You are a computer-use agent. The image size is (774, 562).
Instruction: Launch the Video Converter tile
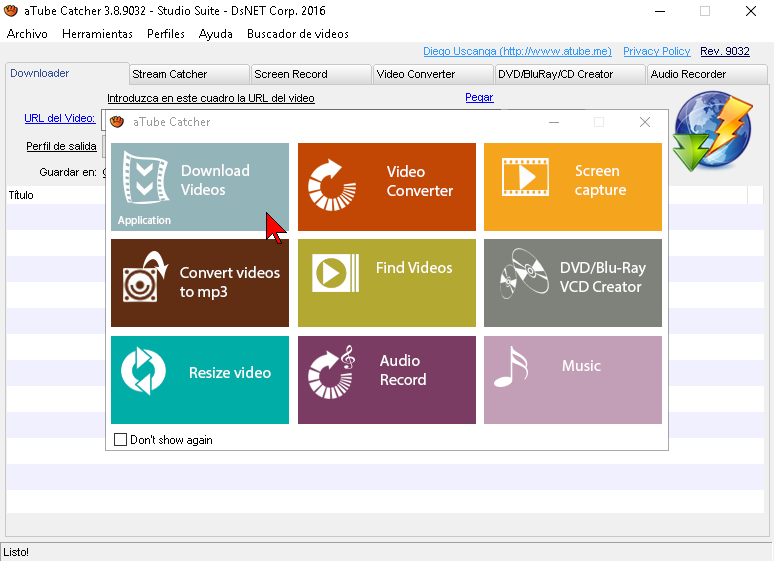pyautogui.click(x=387, y=187)
